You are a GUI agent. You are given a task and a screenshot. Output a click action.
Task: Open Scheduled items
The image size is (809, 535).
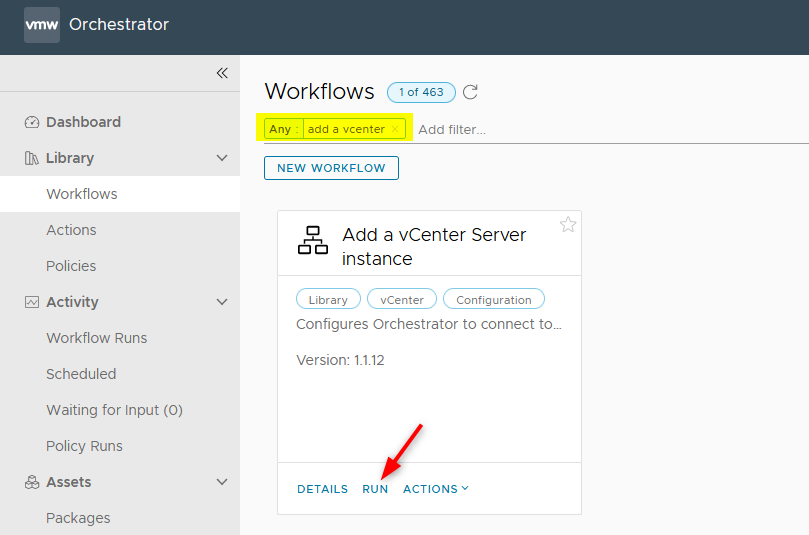click(81, 374)
